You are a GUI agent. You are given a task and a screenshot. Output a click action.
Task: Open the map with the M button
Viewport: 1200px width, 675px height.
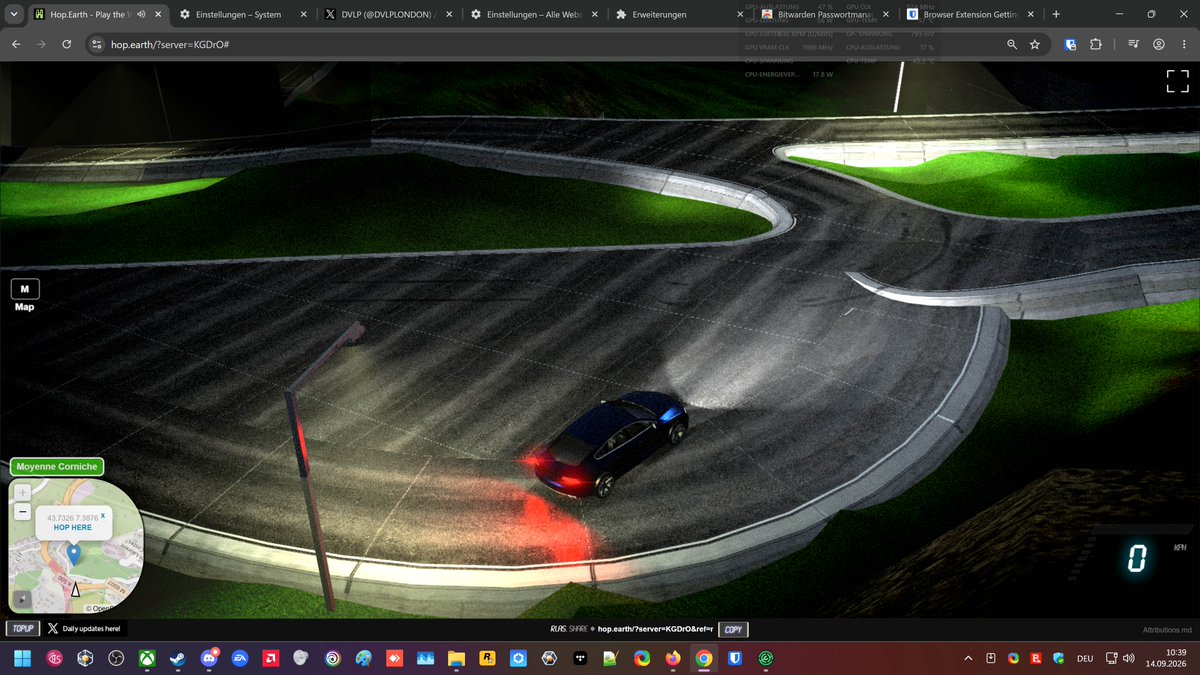pos(25,289)
